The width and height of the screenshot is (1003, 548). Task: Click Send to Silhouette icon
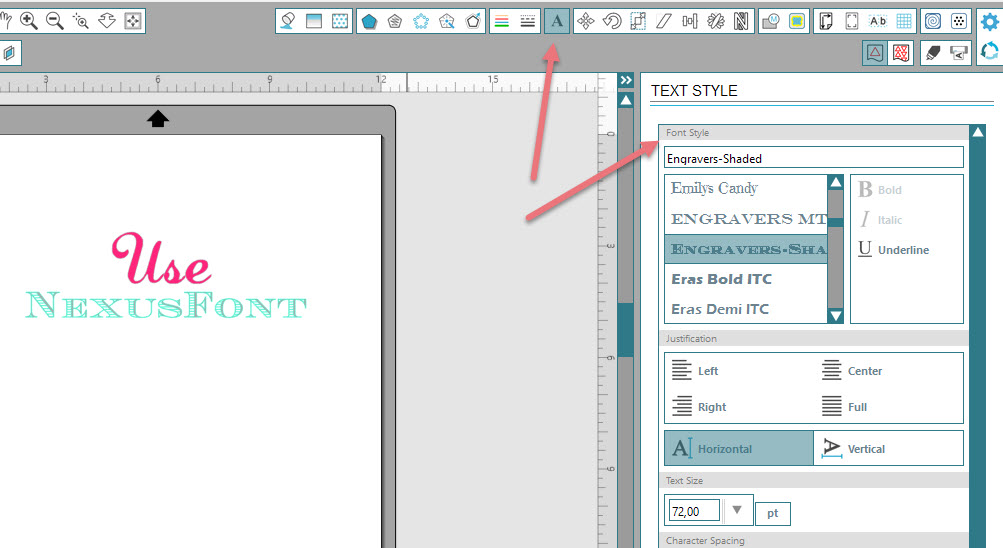coord(959,53)
